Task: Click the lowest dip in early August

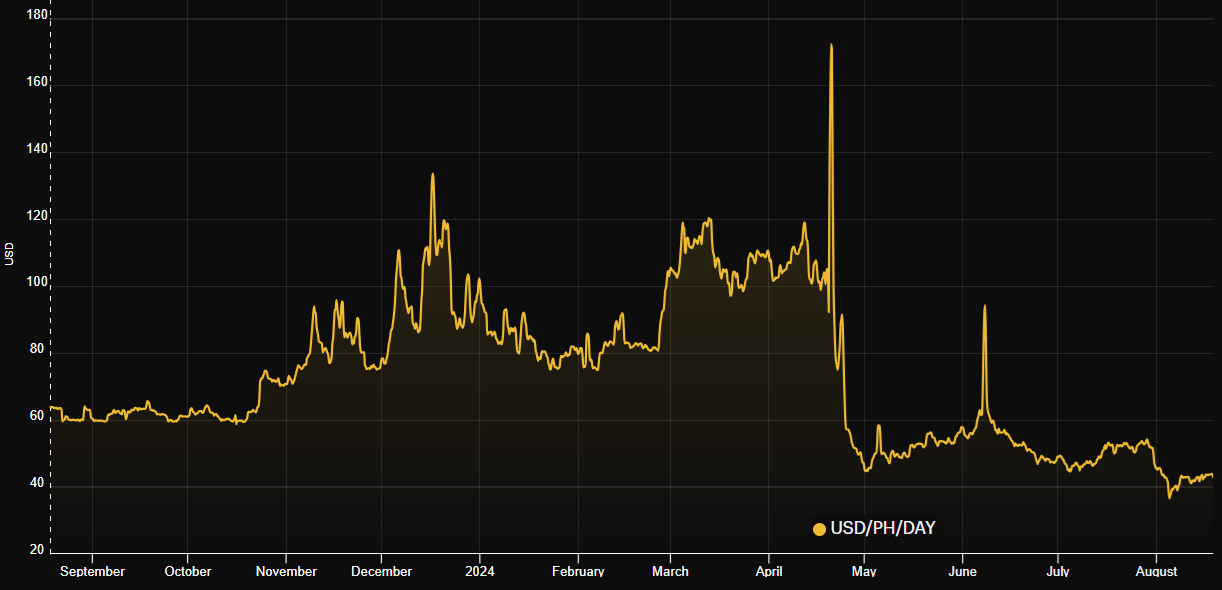Action: (1170, 497)
